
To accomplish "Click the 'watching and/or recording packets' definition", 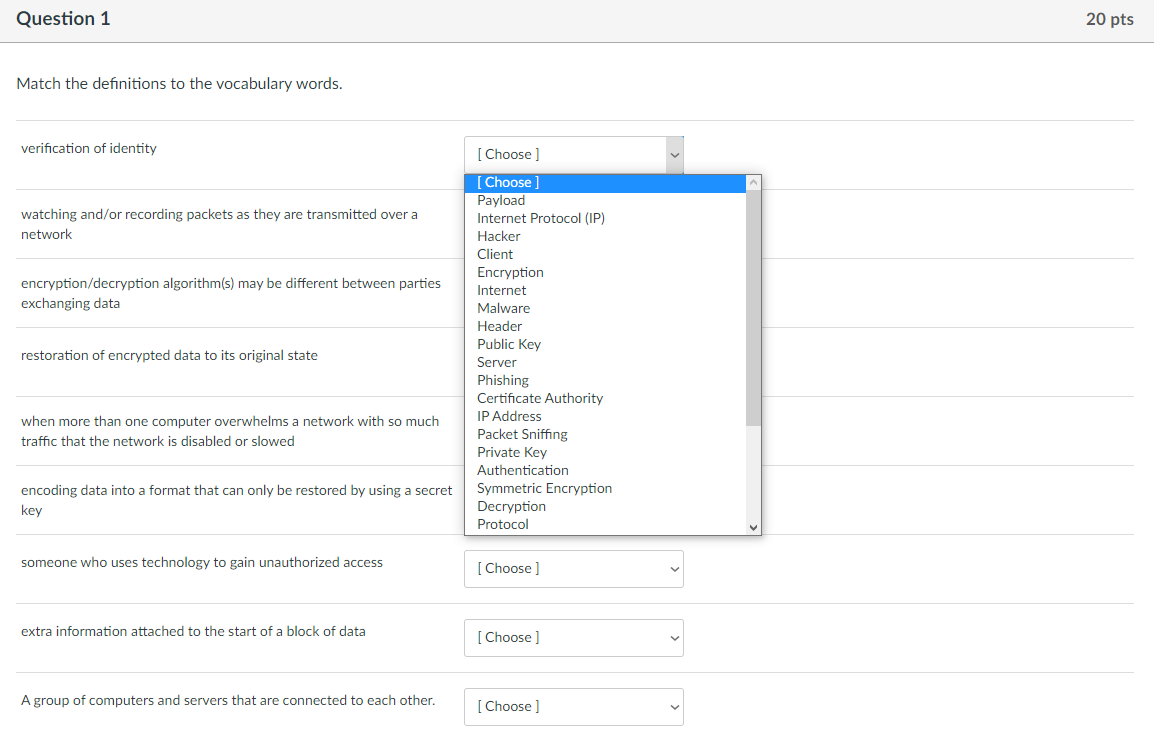I will tap(219, 225).
